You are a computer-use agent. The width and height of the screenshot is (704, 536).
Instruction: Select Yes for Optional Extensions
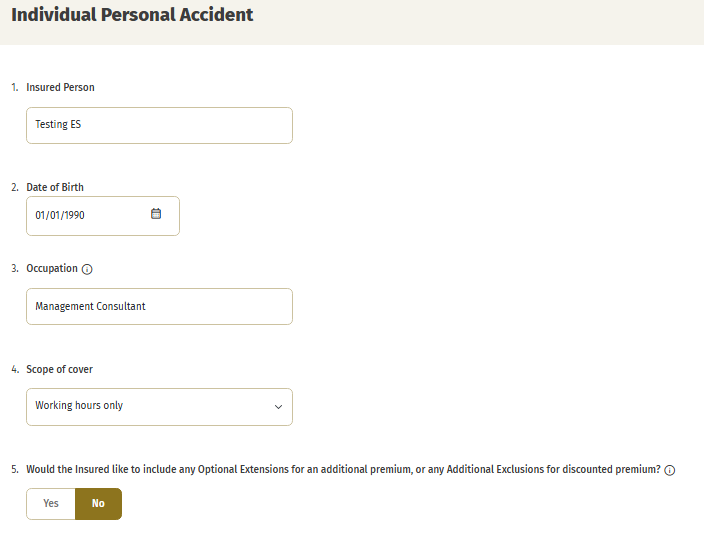pos(51,504)
